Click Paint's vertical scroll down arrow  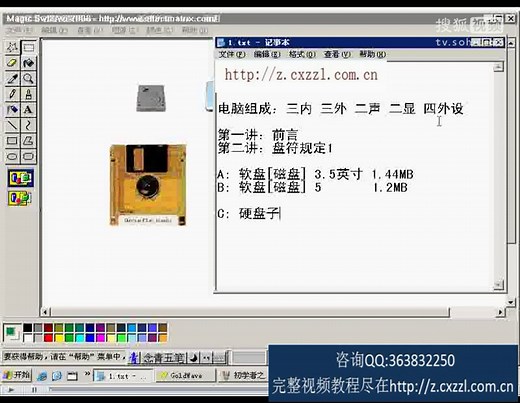511,302
